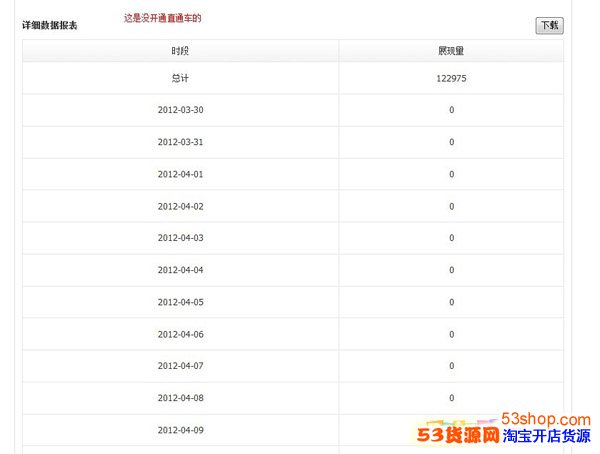Click the 详细数据报表 section title
The width and height of the screenshot is (600, 454).
click(x=50, y=25)
